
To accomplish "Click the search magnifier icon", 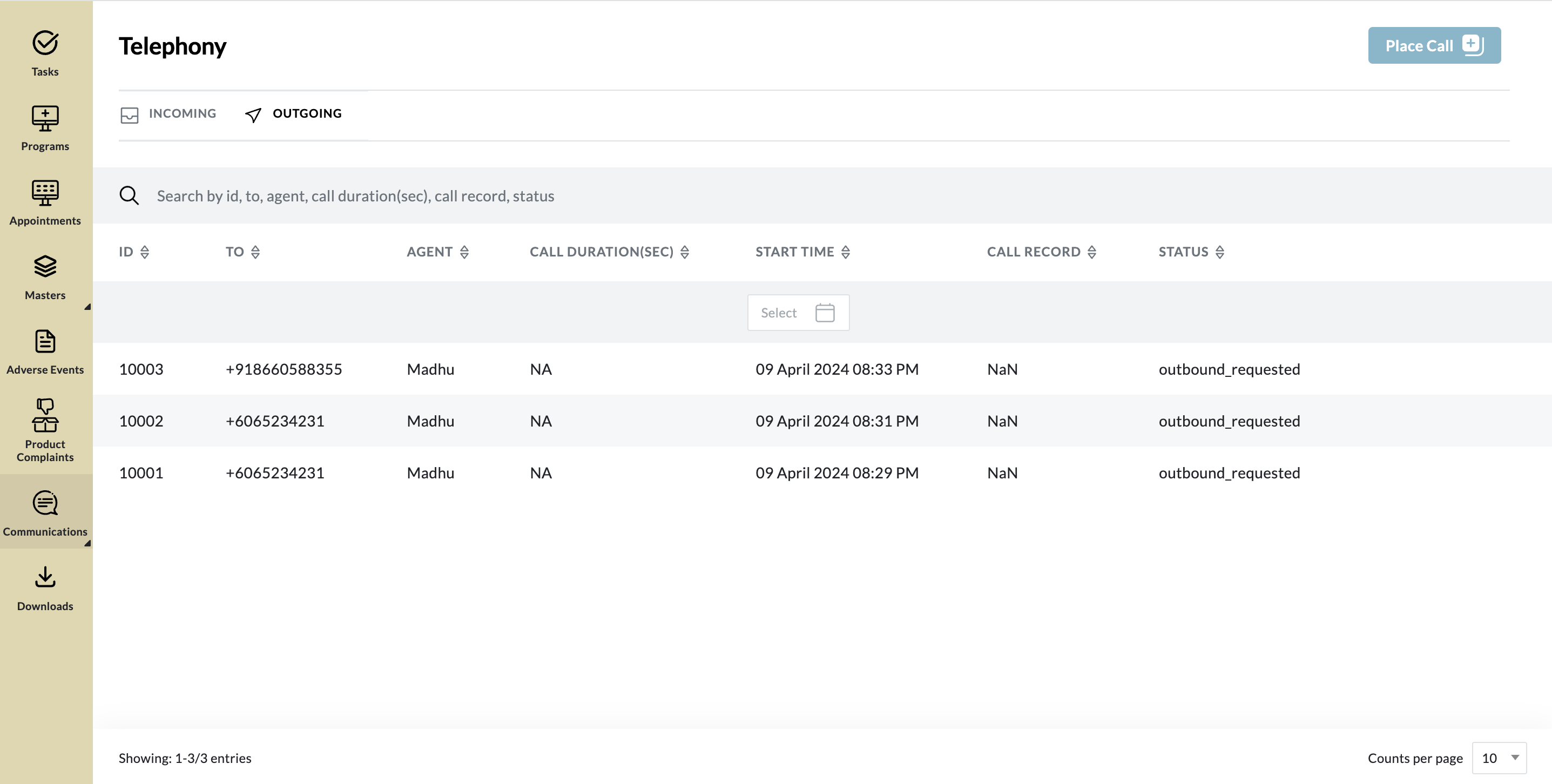I will (x=129, y=196).
